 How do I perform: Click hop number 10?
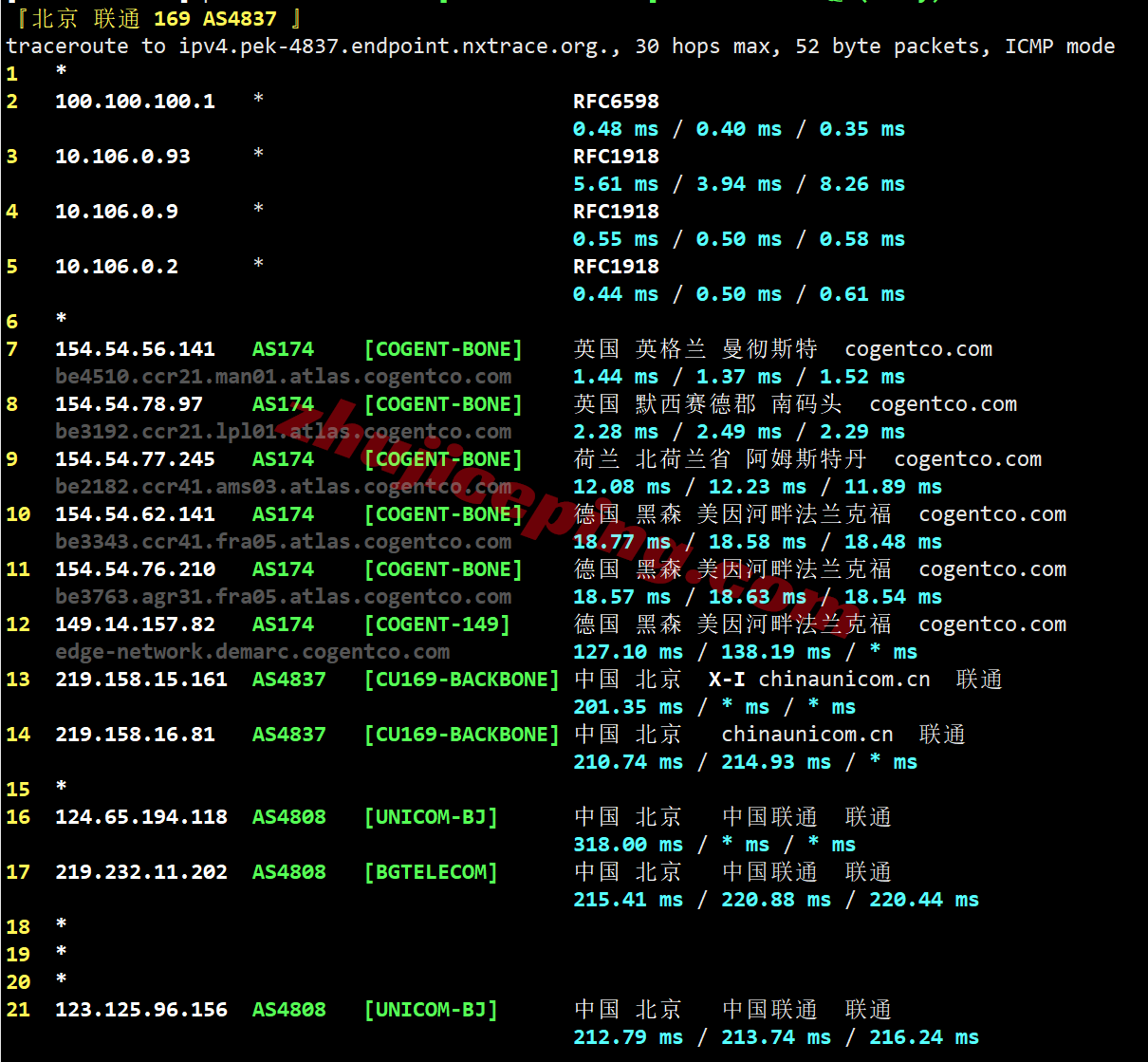click(x=18, y=514)
